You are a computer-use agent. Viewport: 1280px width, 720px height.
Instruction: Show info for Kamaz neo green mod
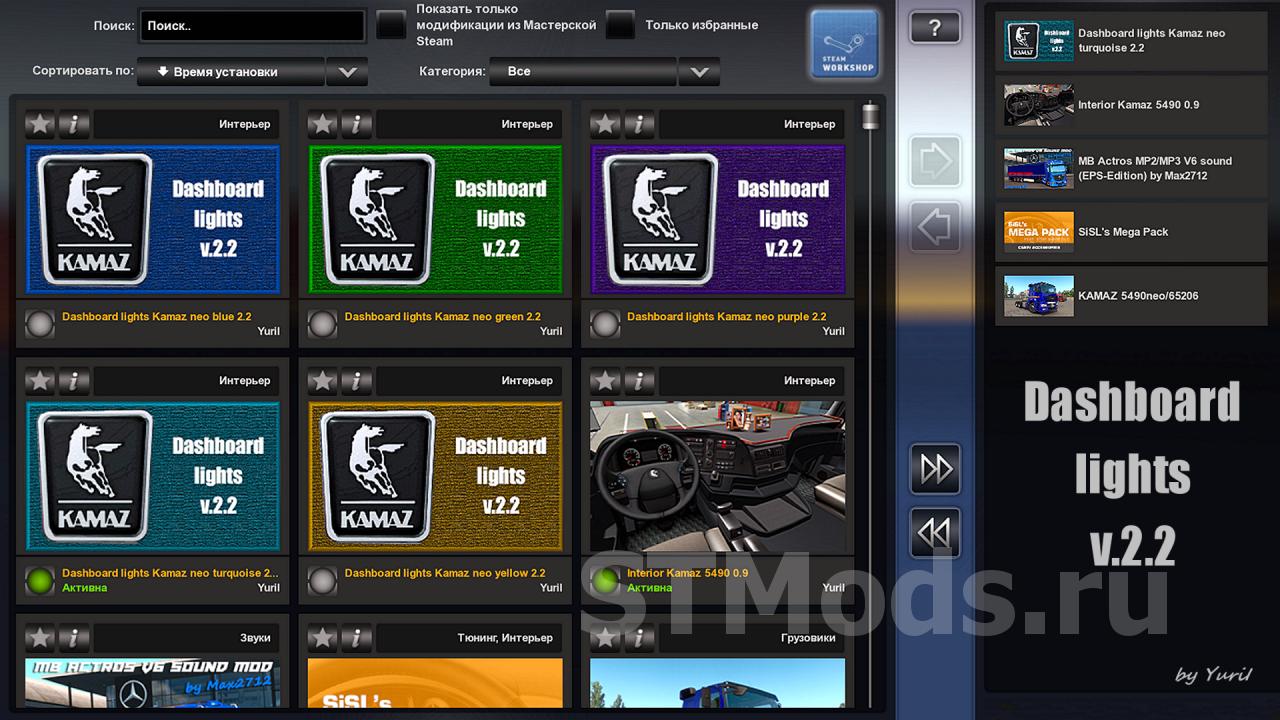pyautogui.click(x=357, y=124)
